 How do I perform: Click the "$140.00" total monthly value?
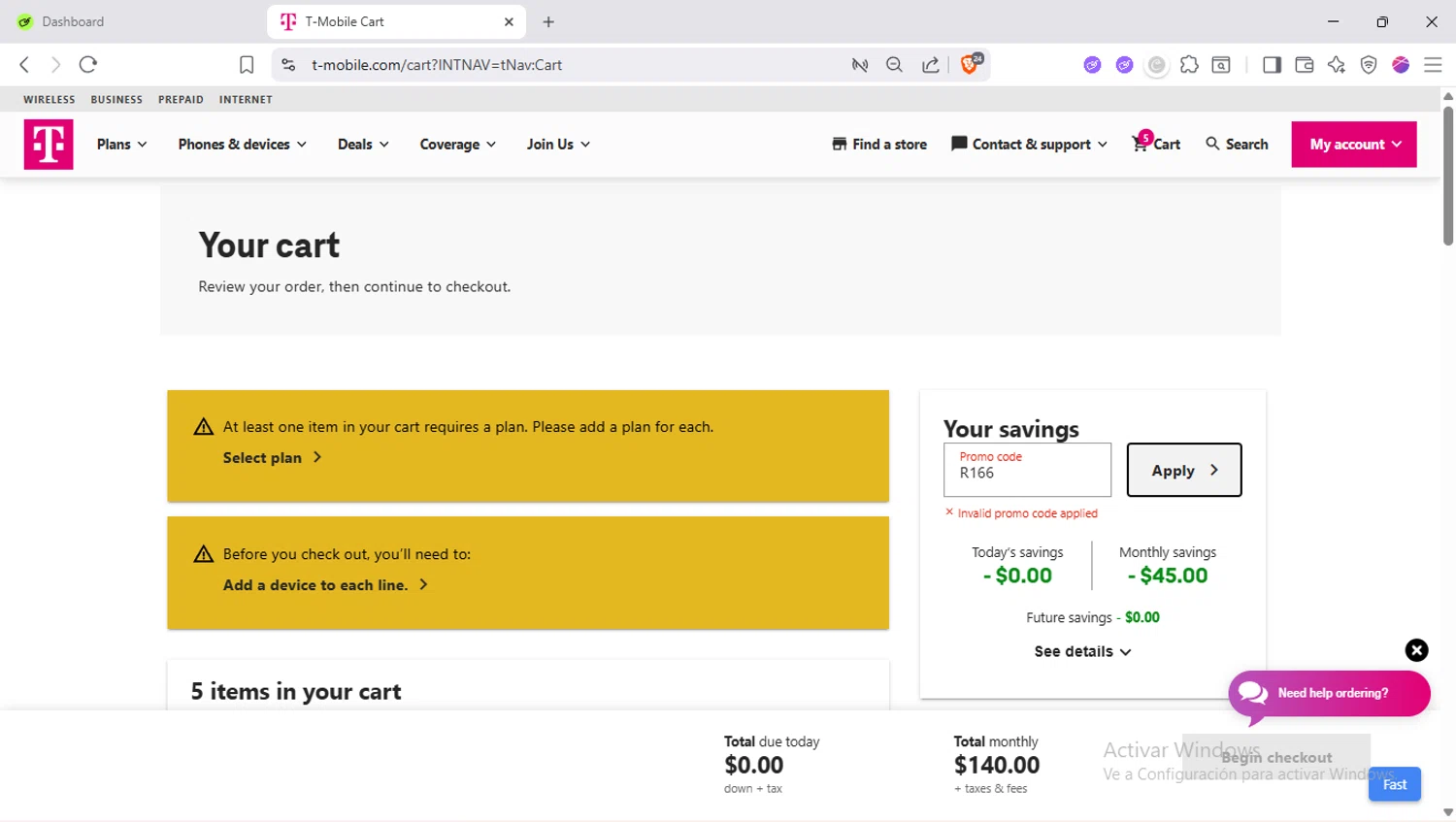point(997,765)
